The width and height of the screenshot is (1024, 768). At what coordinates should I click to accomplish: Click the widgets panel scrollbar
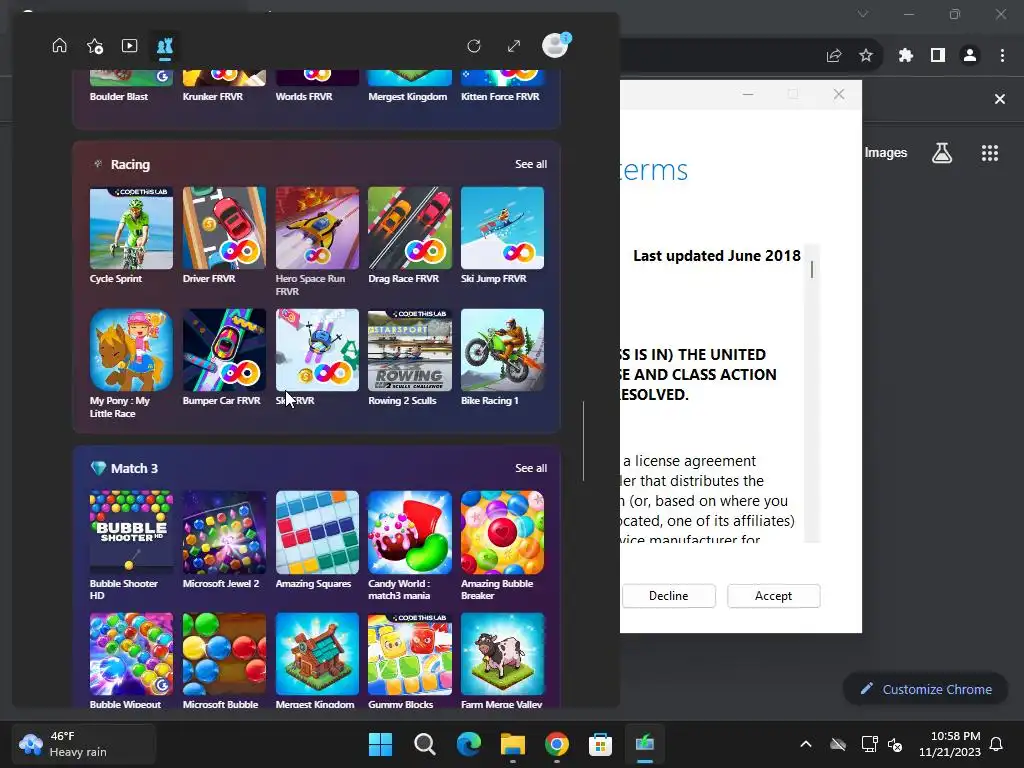(583, 441)
